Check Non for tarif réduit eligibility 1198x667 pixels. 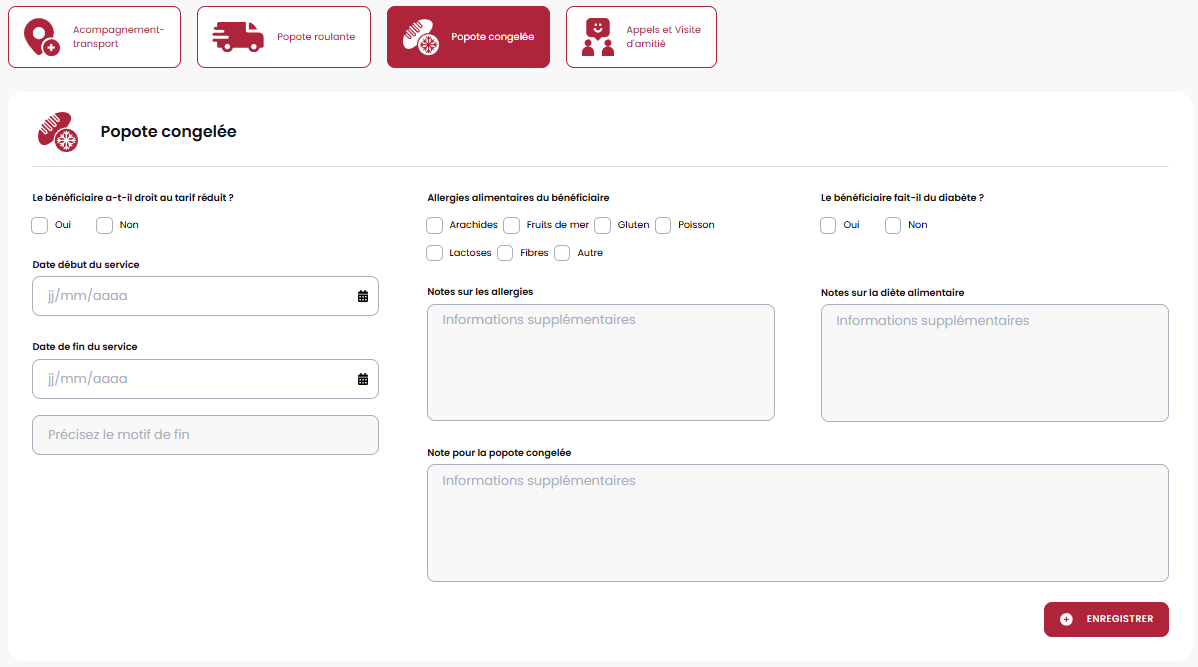click(x=105, y=225)
